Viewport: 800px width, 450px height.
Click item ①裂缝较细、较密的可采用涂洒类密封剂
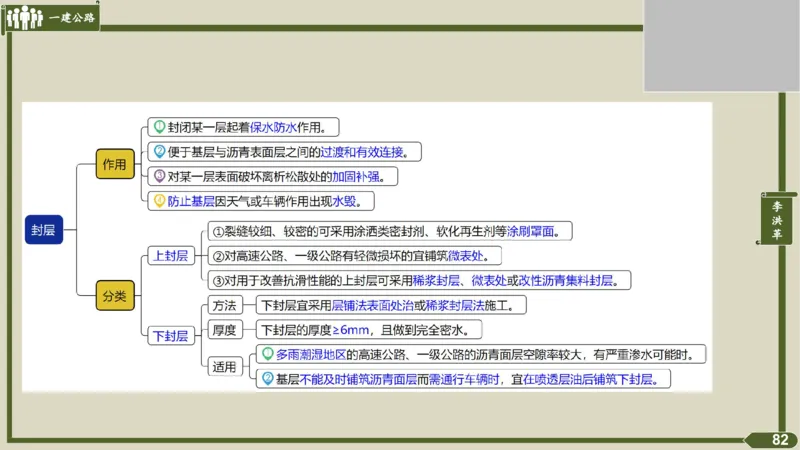tap(390, 231)
